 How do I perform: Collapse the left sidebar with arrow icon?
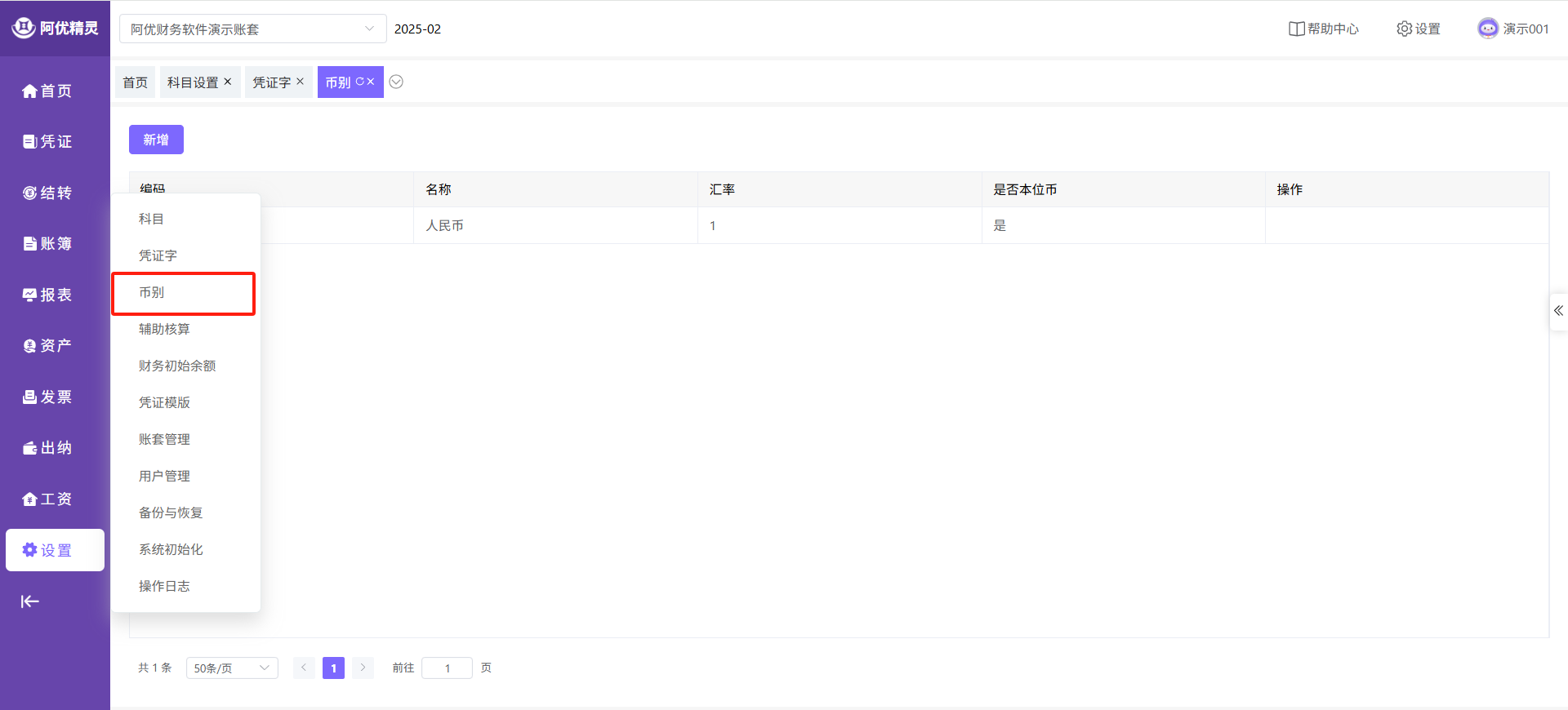(x=29, y=601)
